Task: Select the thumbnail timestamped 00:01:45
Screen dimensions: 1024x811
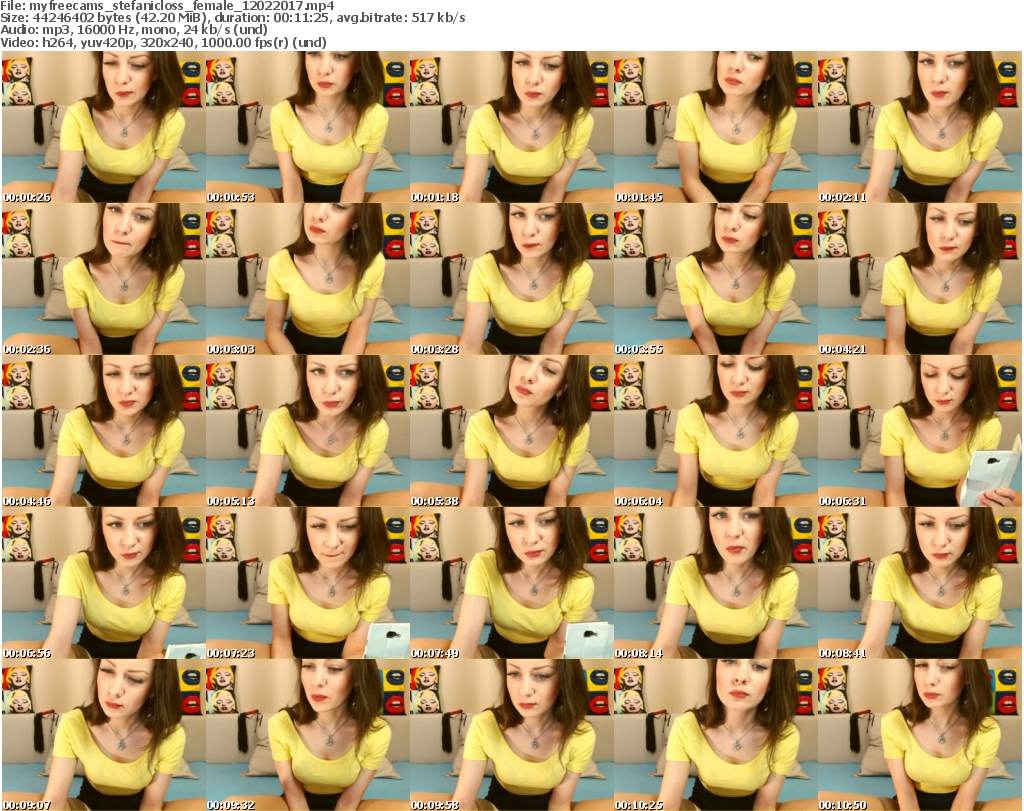Action: tap(716, 127)
